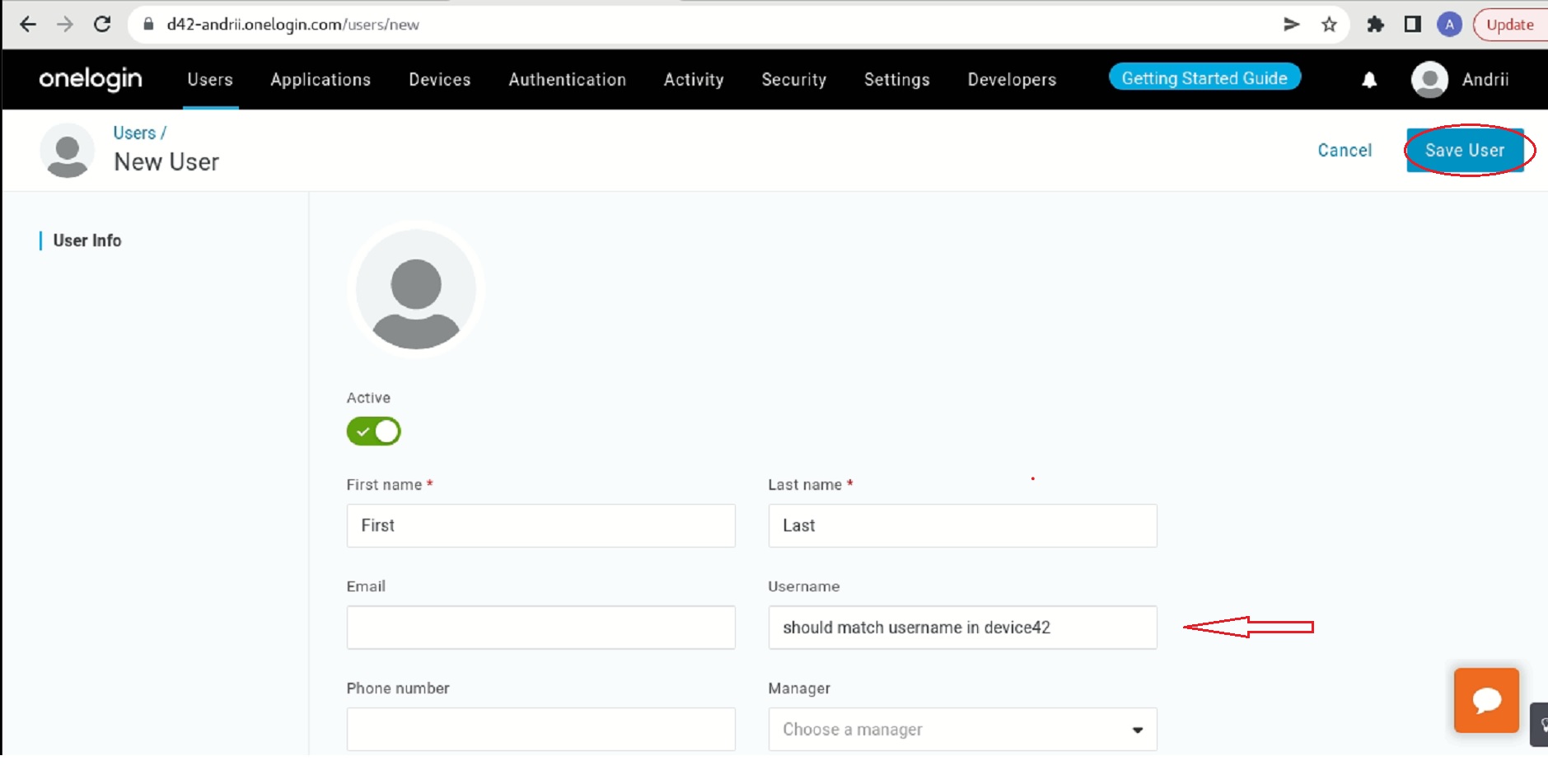Toggle the Active user switch
Screen dimensions: 1548x784
pos(373,432)
